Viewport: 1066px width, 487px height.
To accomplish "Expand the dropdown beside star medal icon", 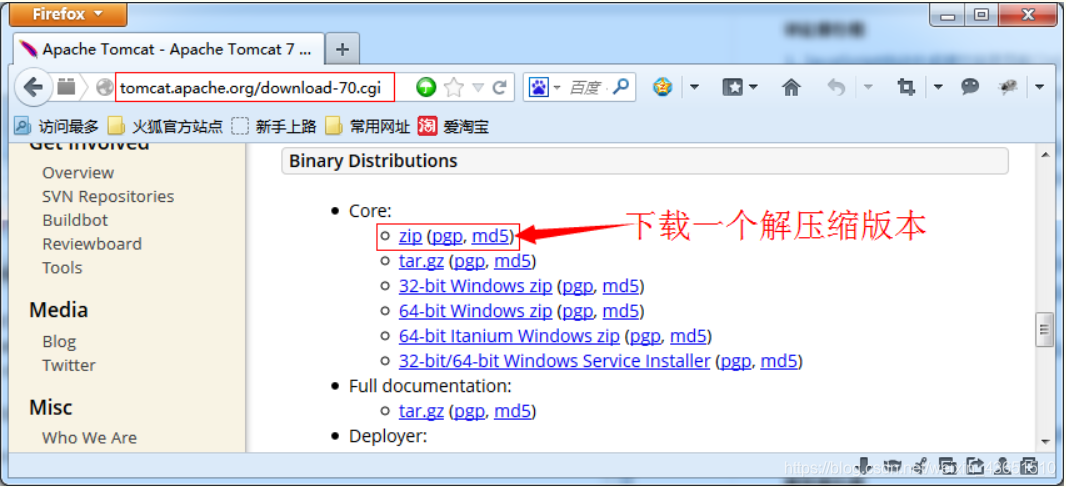I will point(694,86).
